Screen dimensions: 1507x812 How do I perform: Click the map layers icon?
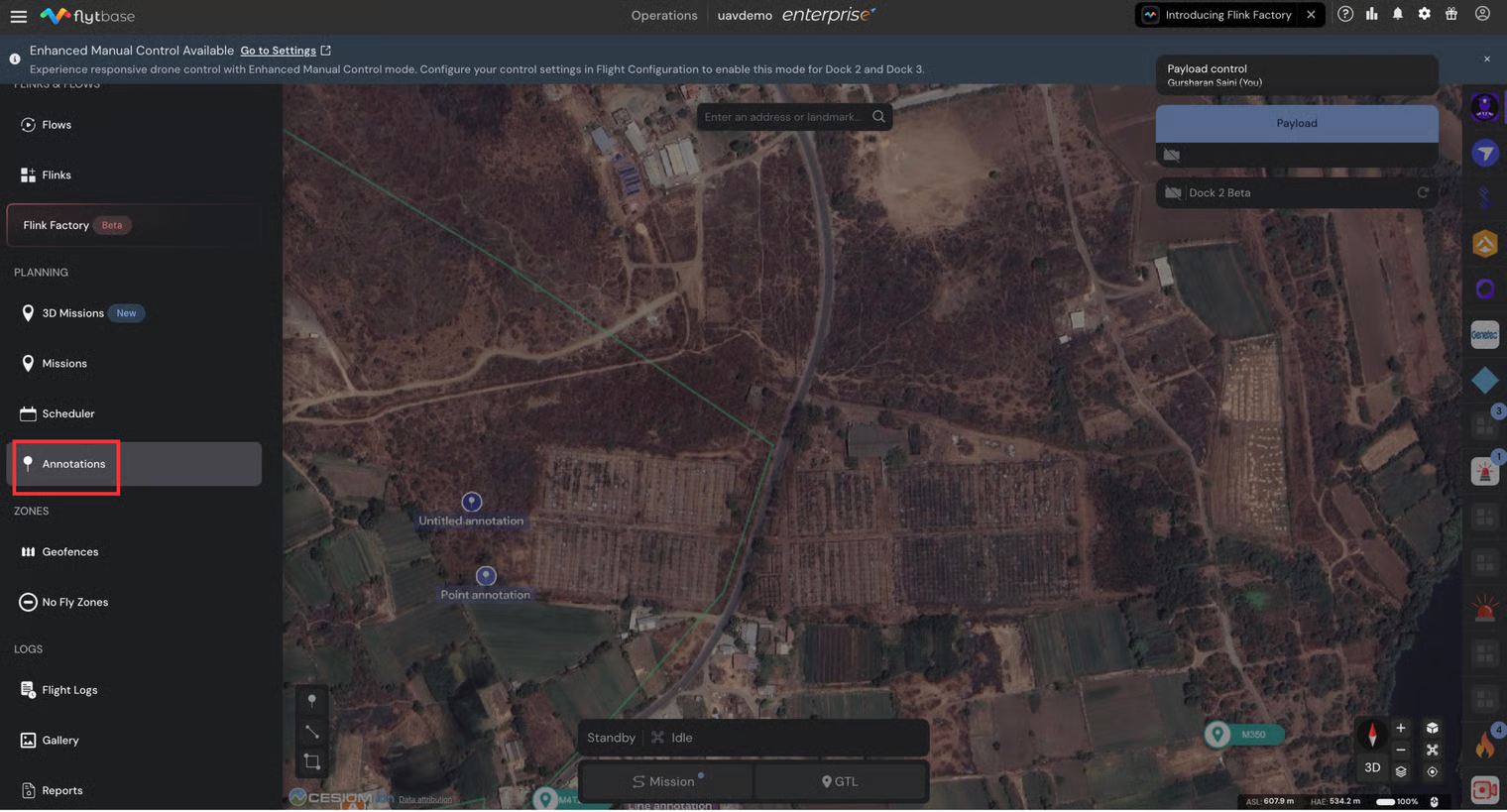tap(1401, 771)
